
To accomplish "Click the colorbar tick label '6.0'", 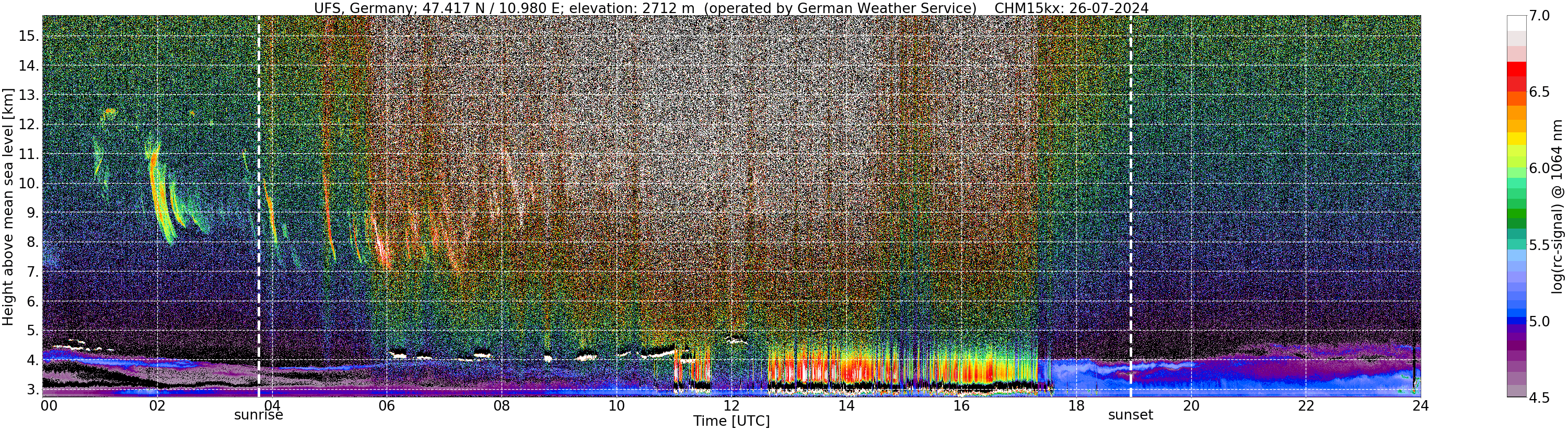I will click(1539, 169).
